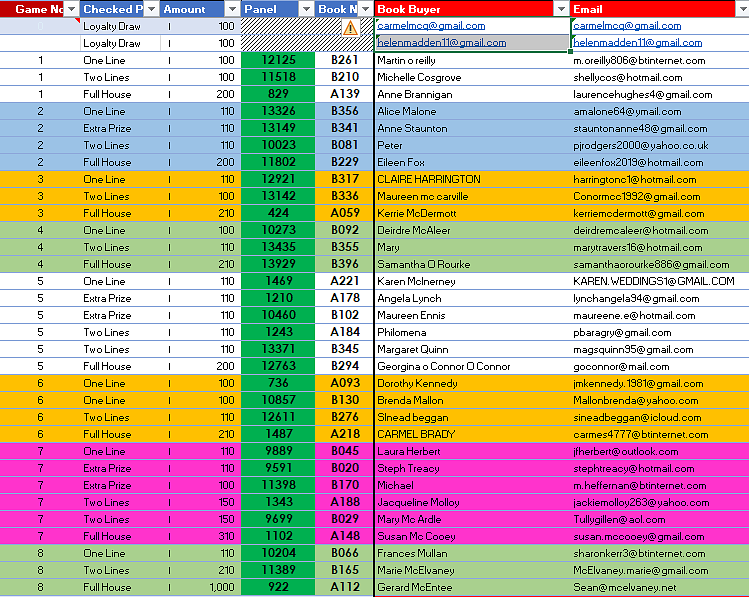Open helenmadden11@gmail.com link in Email column
The width and height of the screenshot is (749, 597).
click(x=637, y=43)
